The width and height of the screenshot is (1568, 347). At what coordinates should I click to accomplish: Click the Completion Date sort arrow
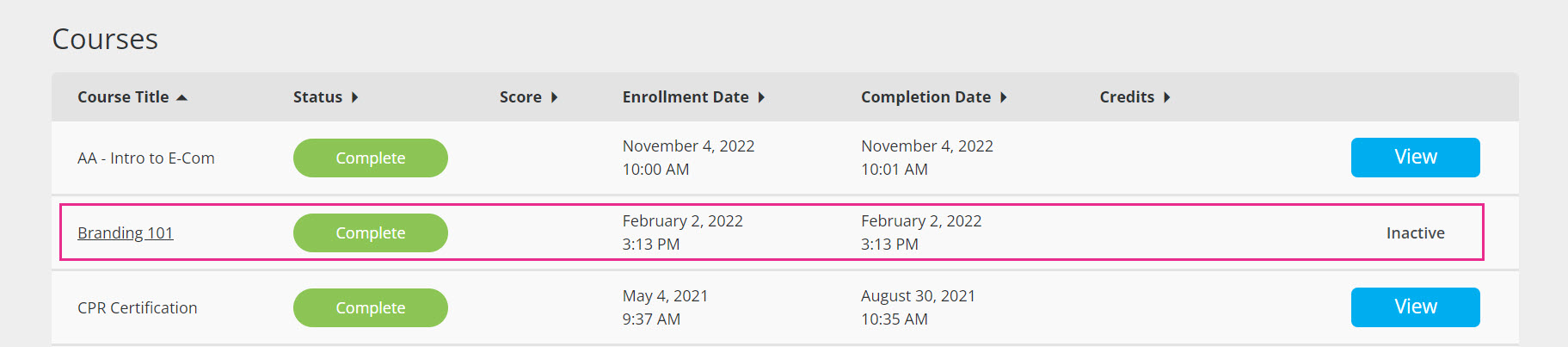[1003, 97]
